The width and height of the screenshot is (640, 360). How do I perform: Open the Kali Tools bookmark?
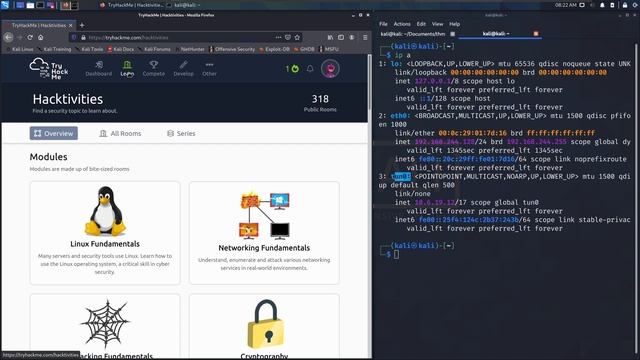coord(89,49)
